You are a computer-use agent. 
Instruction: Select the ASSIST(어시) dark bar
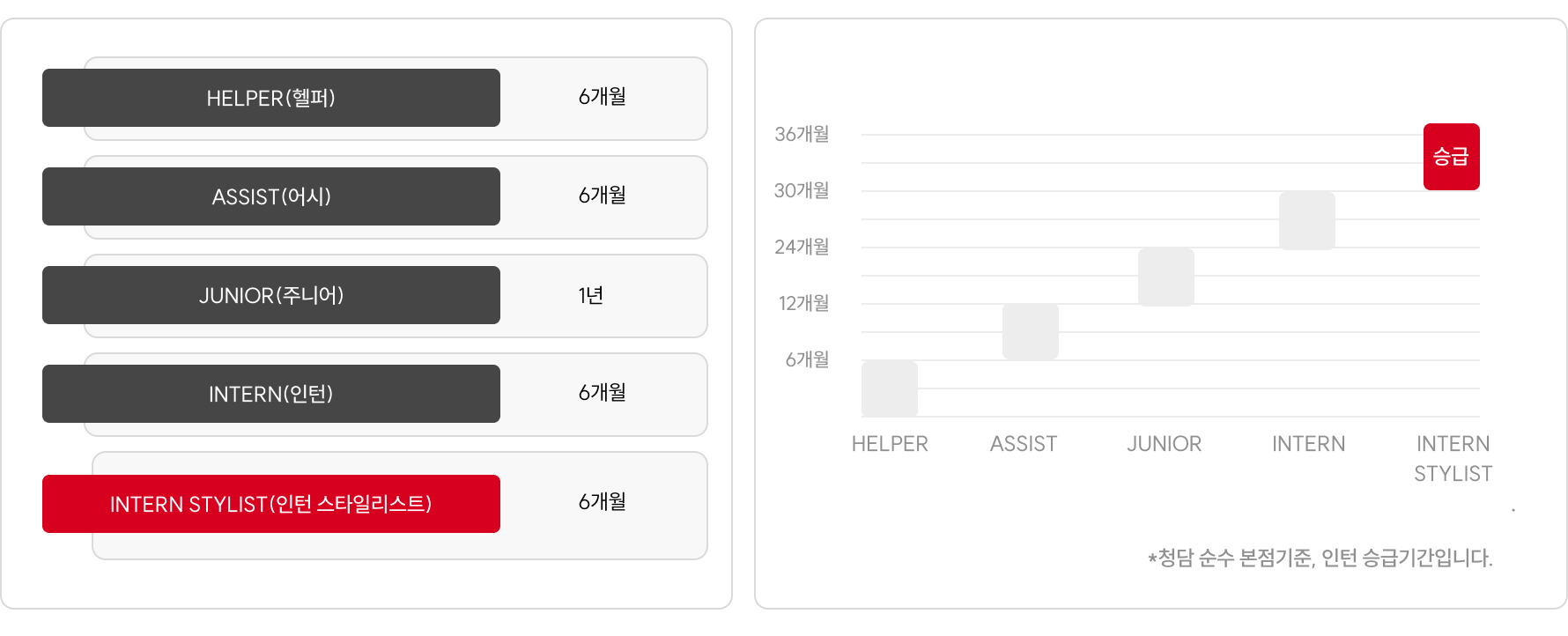271,196
